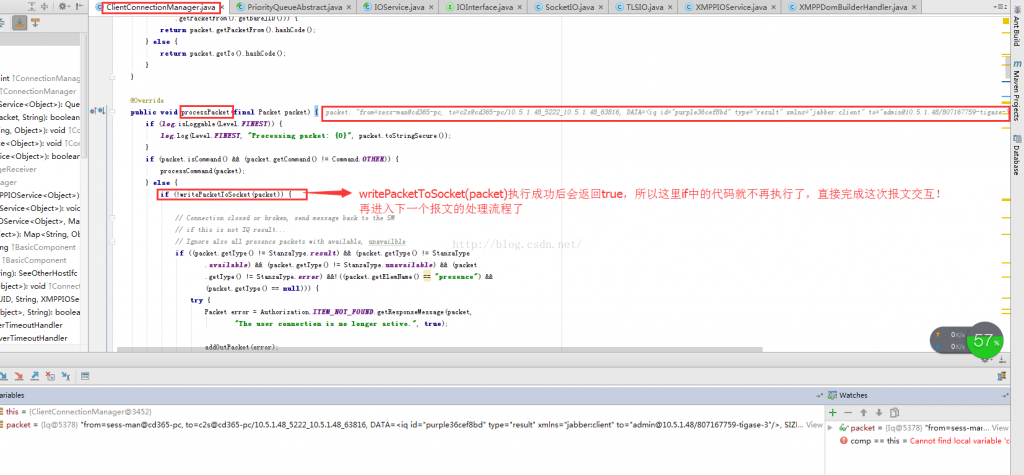Move watch down with arrow icon
The width and height of the screenshot is (1024, 475).
(879, 413)
